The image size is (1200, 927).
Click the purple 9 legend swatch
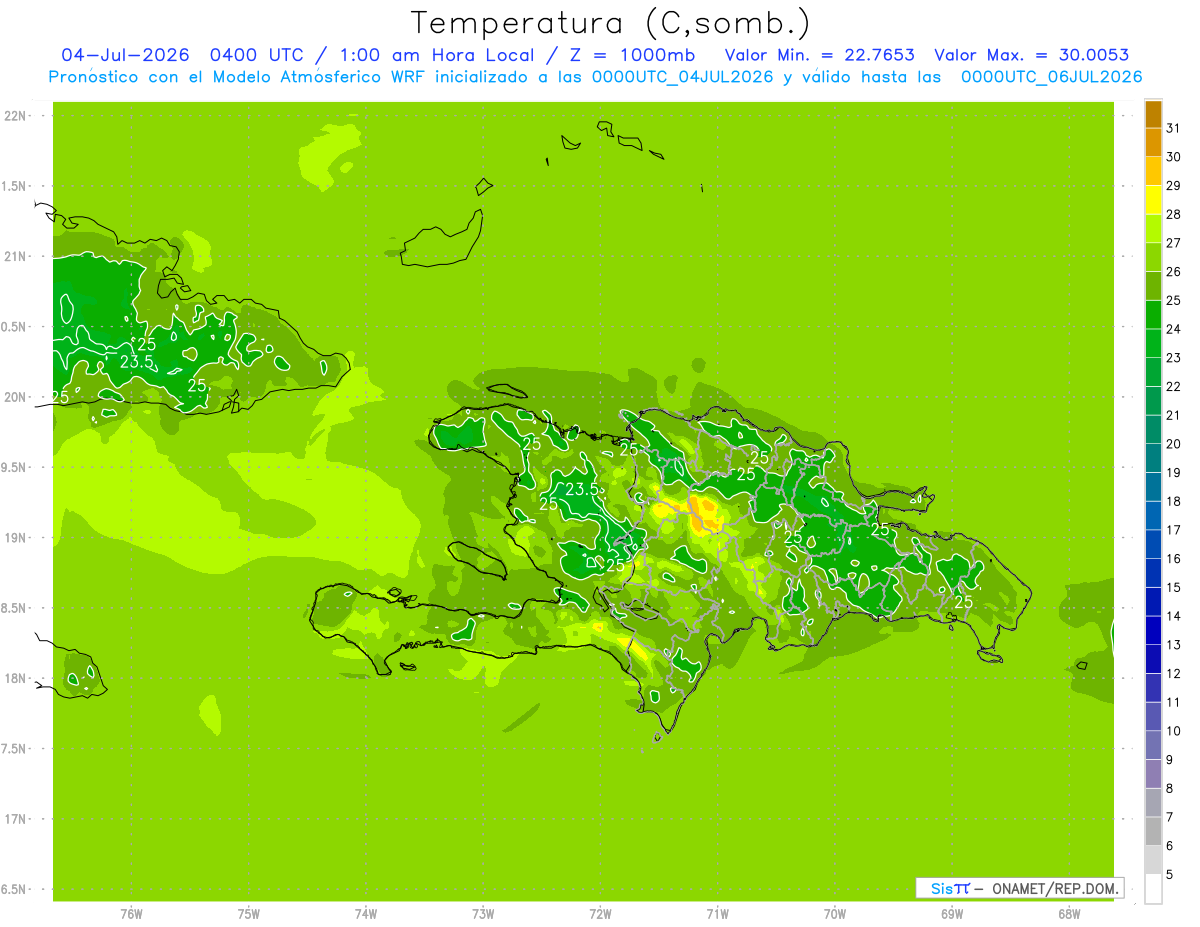pos(1153,746)
